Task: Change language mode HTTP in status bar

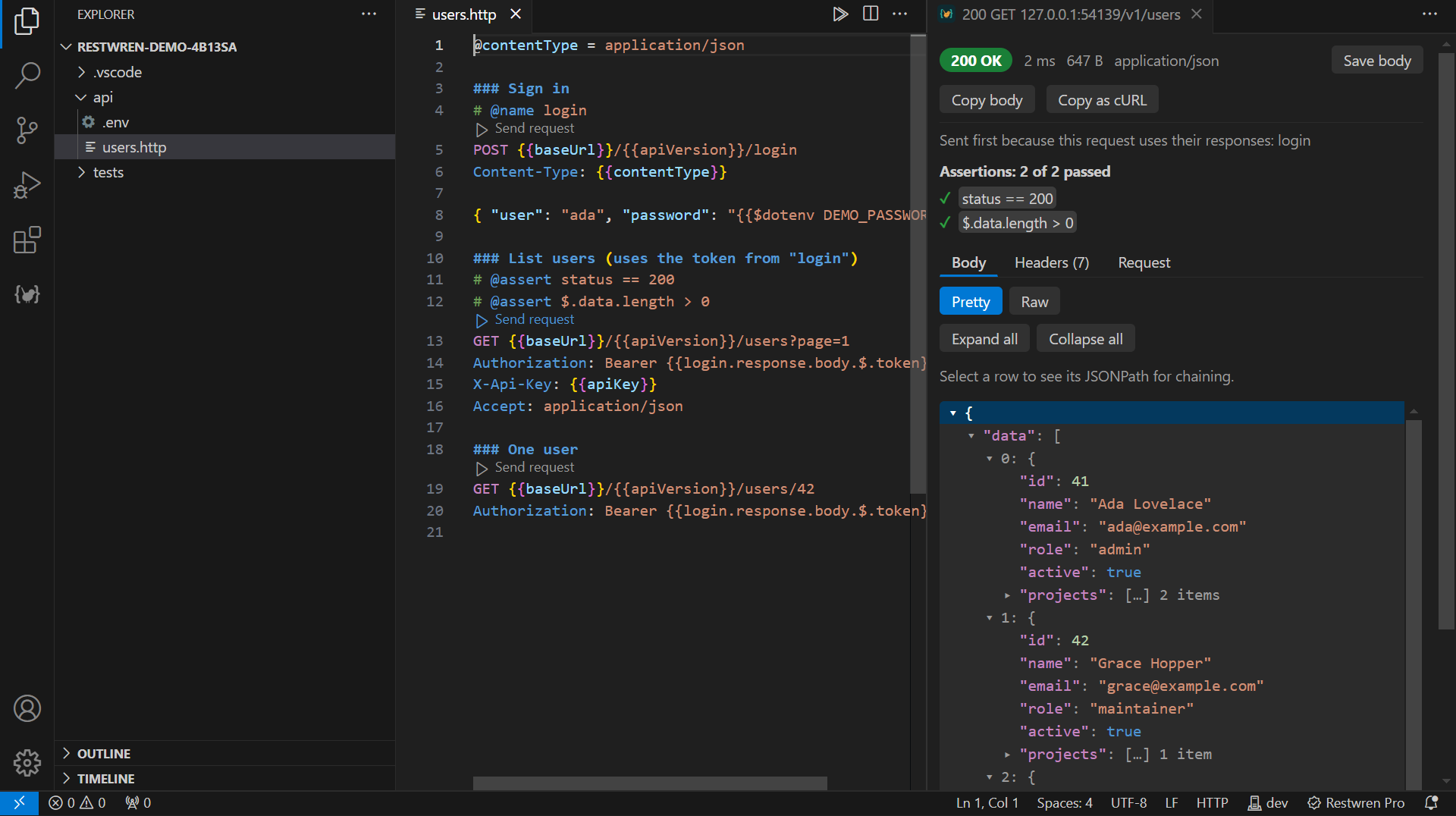Action: coord(1212,802)
